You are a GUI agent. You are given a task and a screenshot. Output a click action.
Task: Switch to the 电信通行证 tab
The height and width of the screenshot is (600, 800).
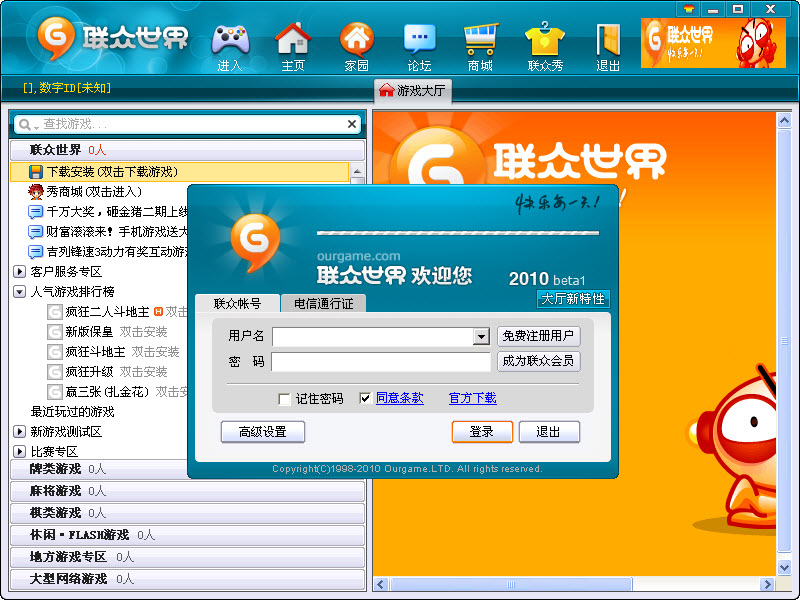click(x=323, y=304)
